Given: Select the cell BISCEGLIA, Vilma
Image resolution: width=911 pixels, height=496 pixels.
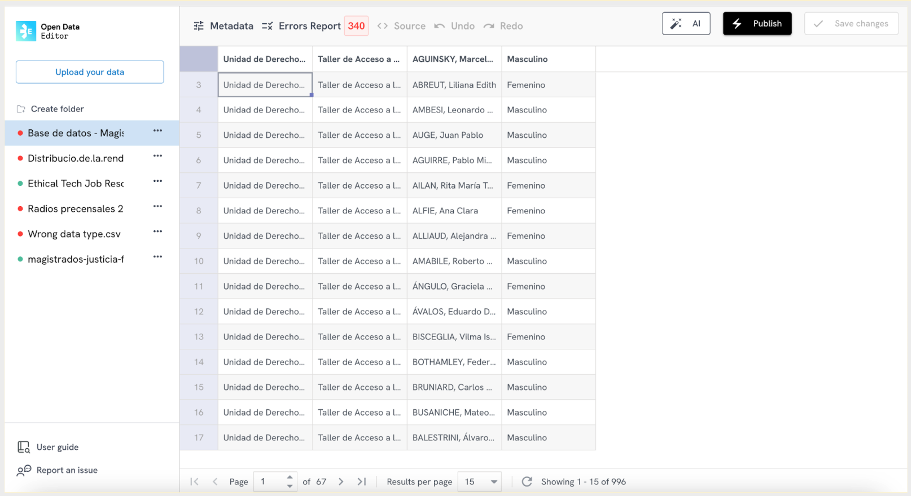Looking at the screenshot, I should (x=454, y=337).
